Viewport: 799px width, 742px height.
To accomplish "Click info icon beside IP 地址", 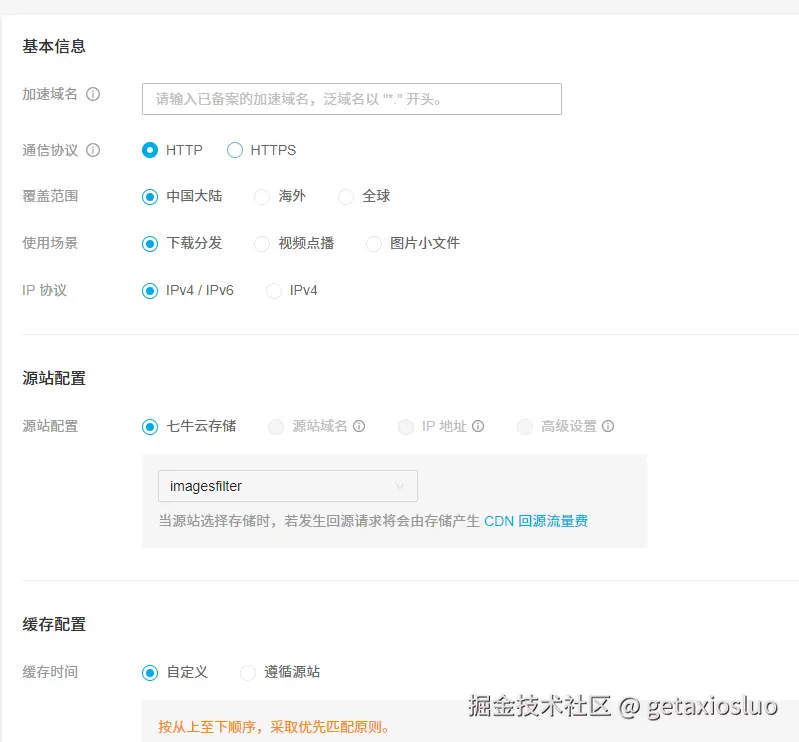I will (477, 426).
